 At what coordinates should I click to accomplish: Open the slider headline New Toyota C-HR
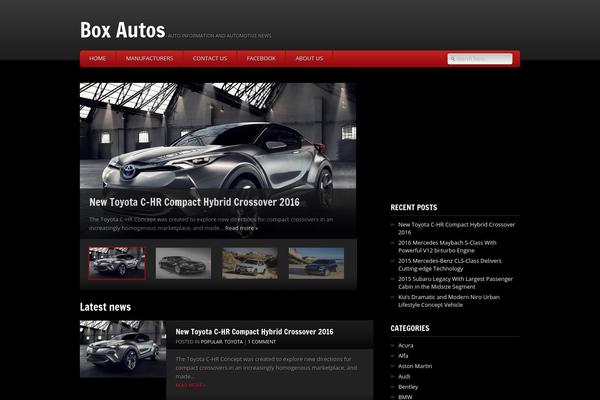pyautogui.click(x=194, y=202)
